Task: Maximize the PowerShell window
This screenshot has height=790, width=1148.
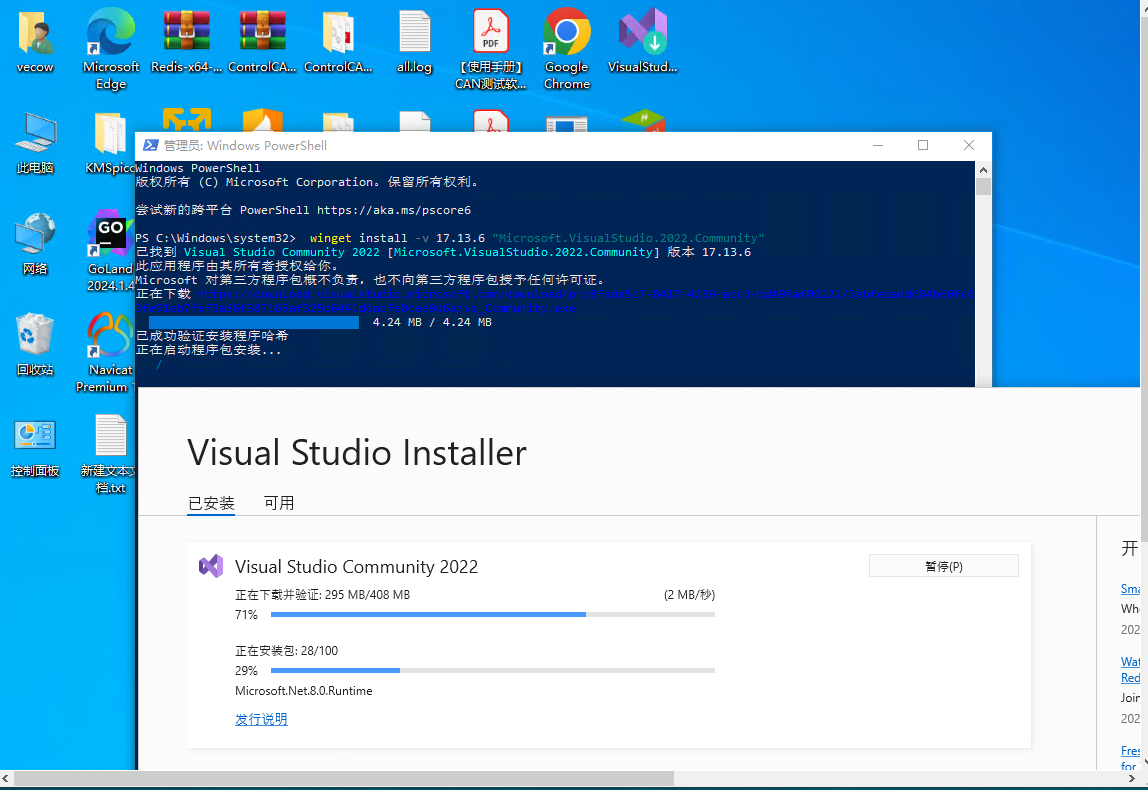Action: coord(923,145)
